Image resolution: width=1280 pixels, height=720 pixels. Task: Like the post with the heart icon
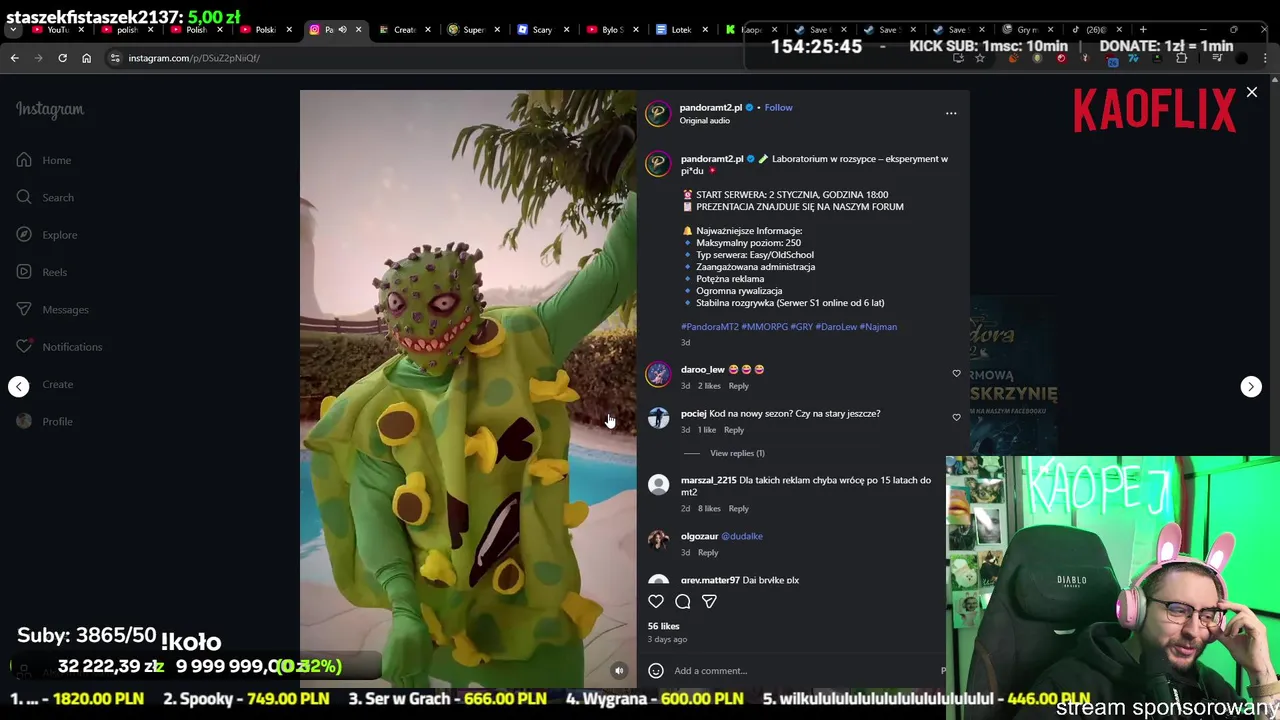point(656,601)
